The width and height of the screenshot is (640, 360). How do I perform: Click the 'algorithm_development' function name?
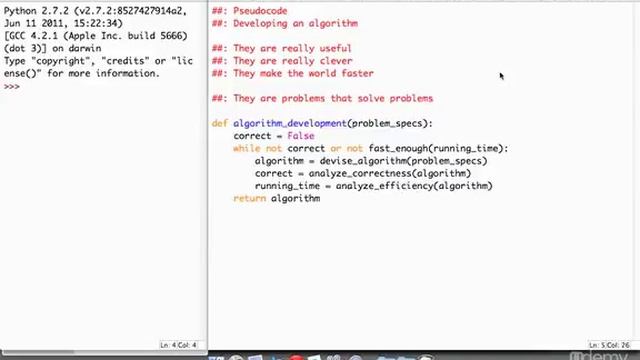[x=290, y=124]
